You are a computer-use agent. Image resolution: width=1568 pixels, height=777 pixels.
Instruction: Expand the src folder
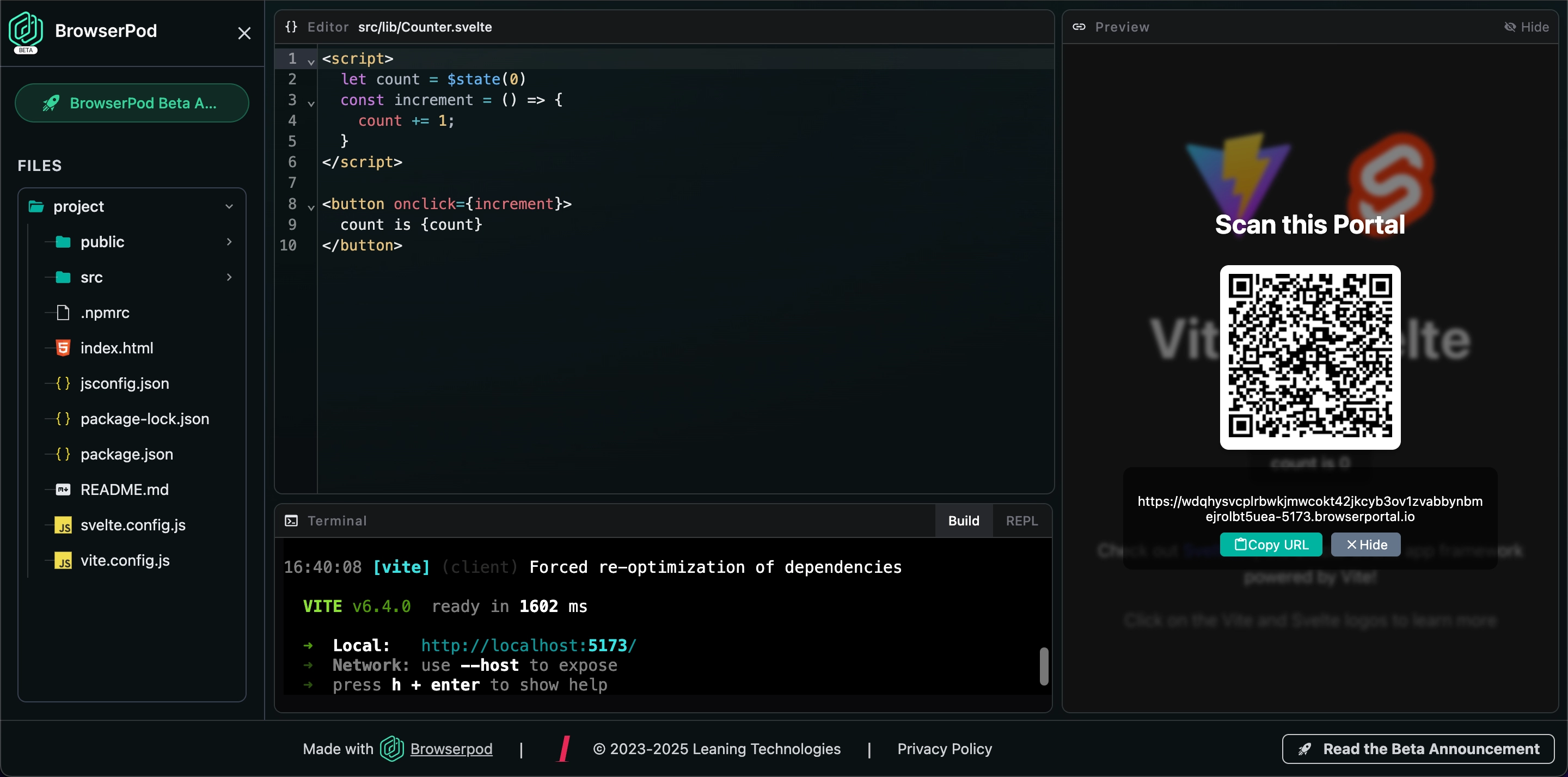229,277
